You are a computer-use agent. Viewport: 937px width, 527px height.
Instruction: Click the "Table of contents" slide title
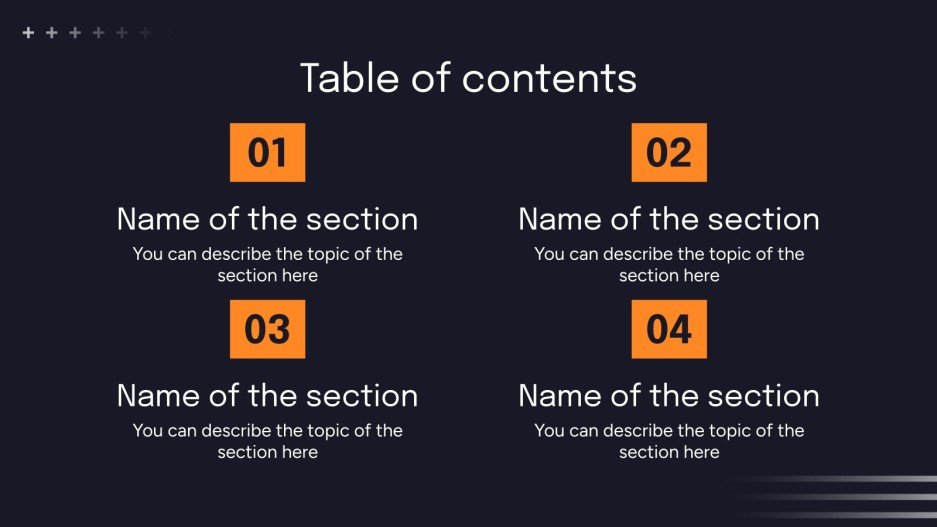click(468, 78)
